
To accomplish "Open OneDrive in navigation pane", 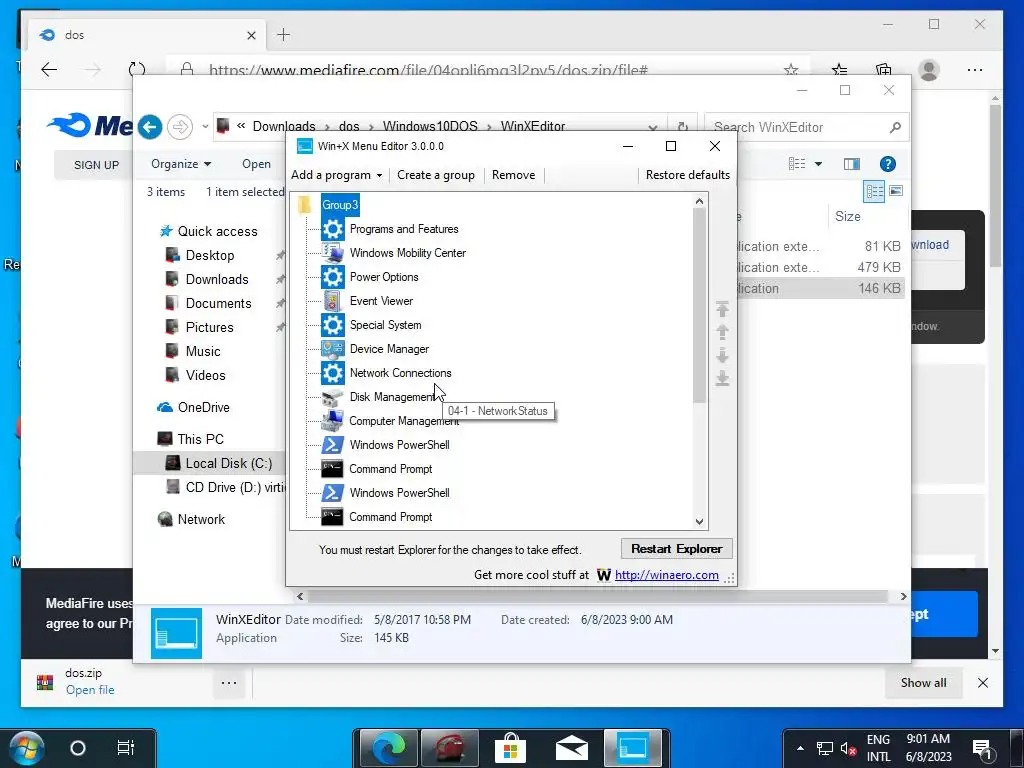I will tap(203, 408).
